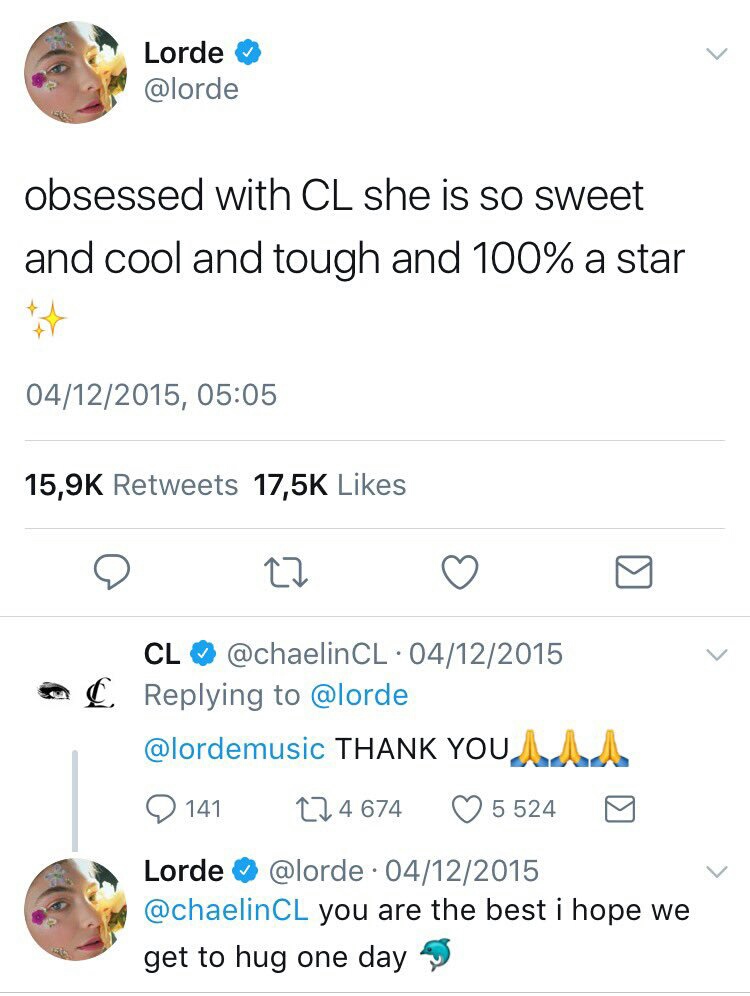Like CL's reply with 5 524 likes
The width and height of the screenshot is (750, 996).
point(467,808)
